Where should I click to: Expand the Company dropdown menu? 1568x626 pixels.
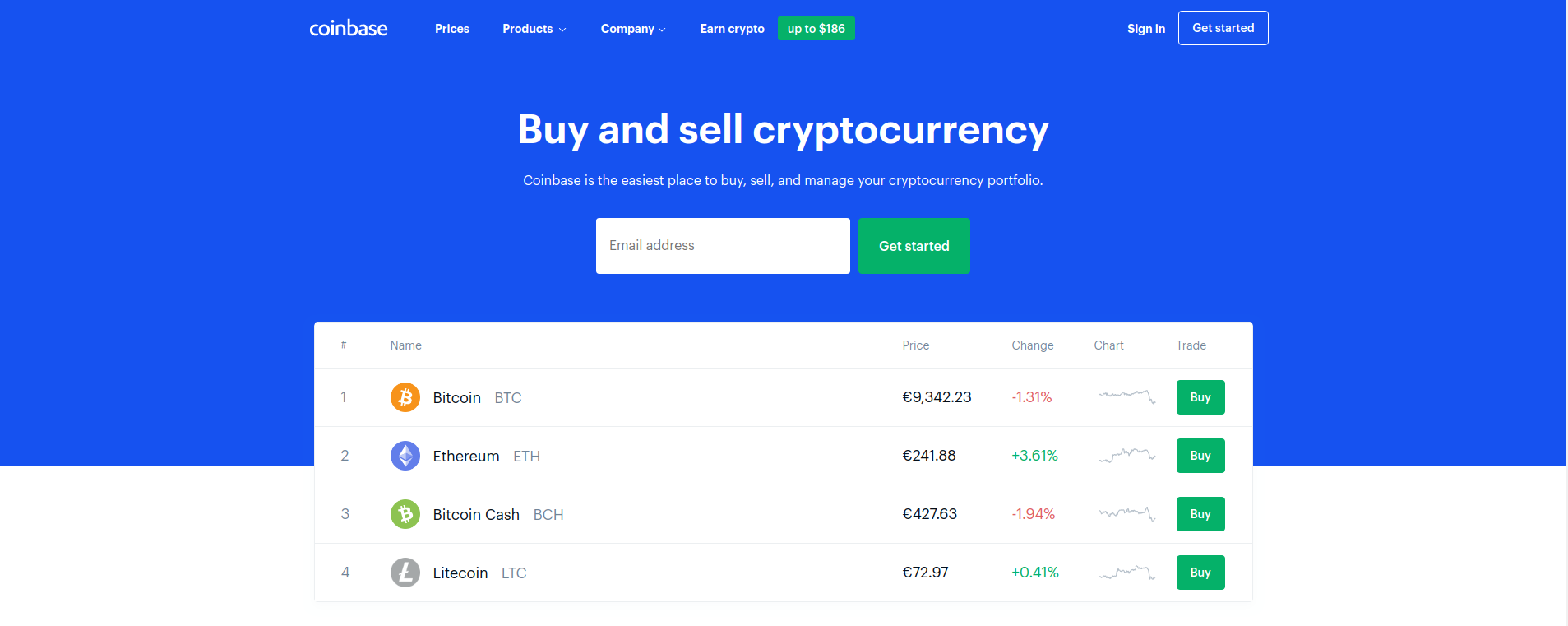coord(632,29)
